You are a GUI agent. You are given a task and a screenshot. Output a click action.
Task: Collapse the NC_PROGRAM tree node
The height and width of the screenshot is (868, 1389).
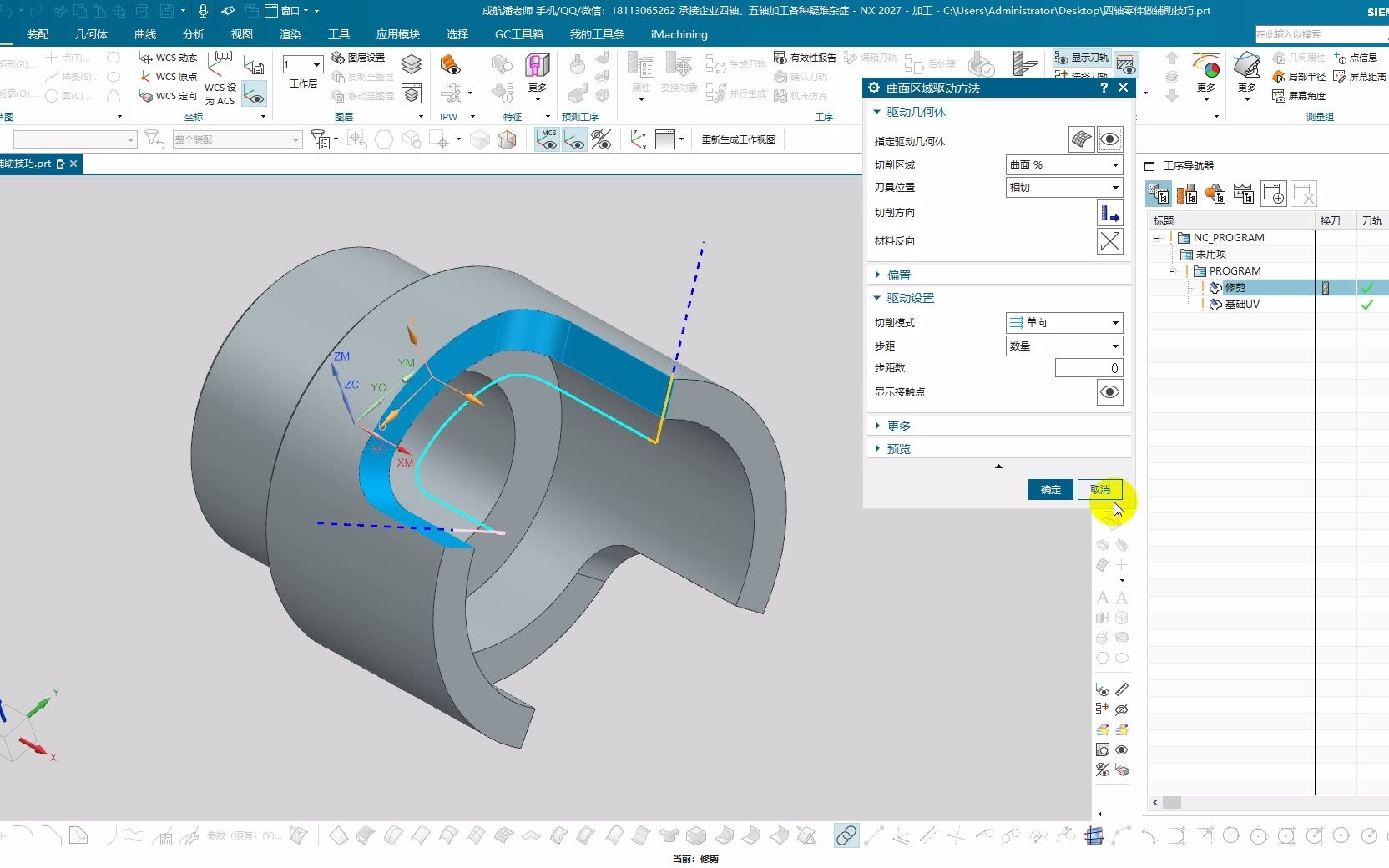pyautogui.click(x=1157, y=238)
